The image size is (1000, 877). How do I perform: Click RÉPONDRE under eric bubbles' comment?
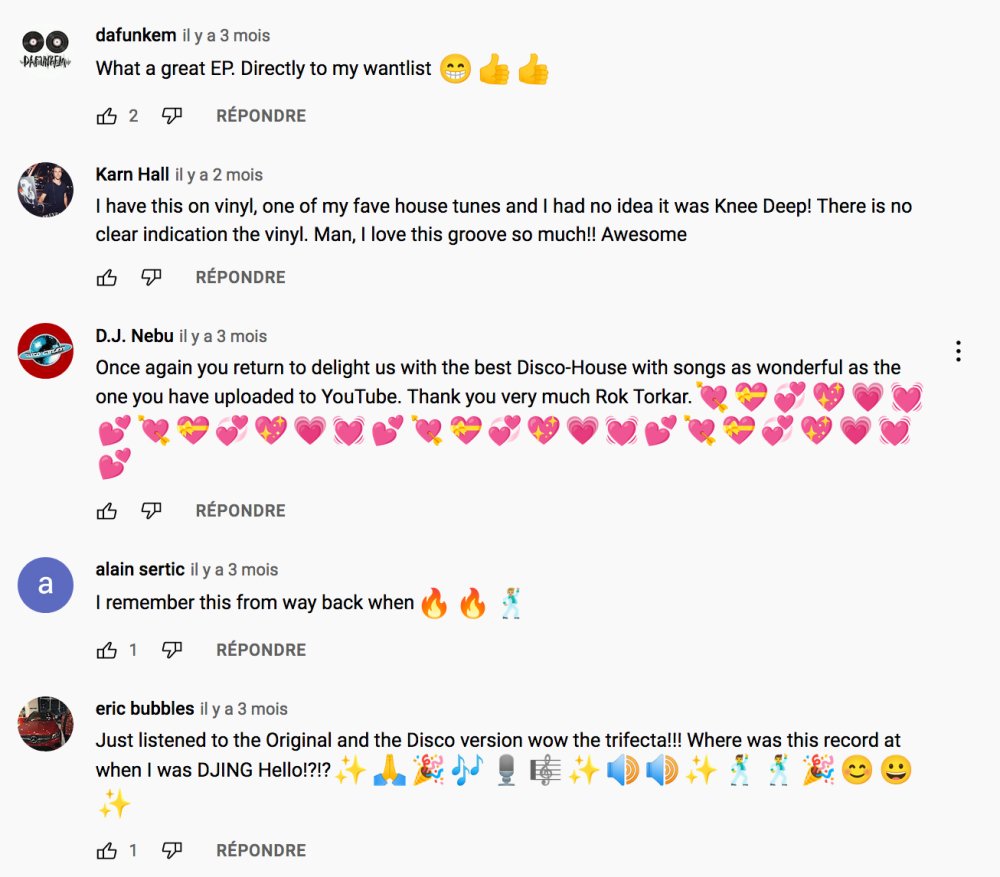point(261,851)
